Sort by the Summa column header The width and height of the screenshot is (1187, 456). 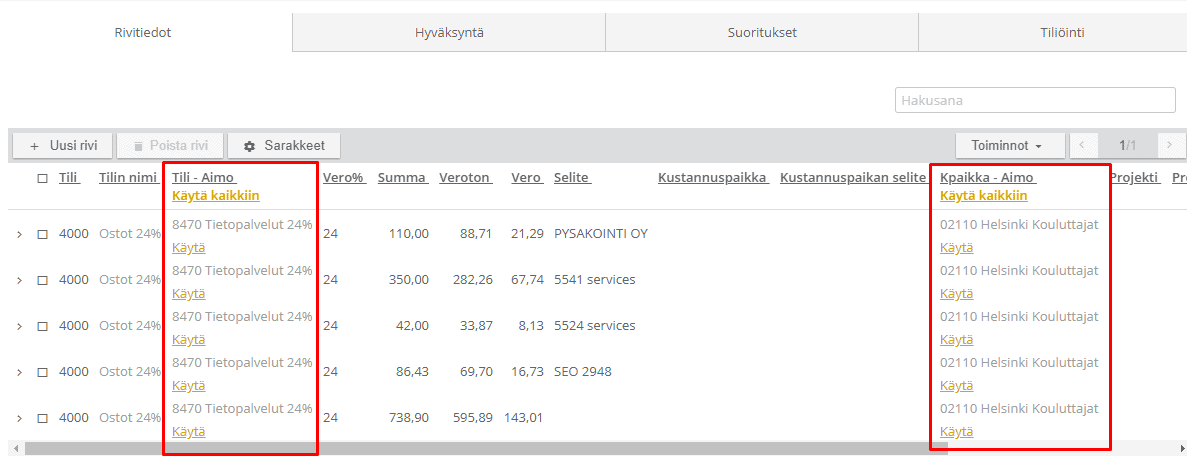click(x=402, y=178)
